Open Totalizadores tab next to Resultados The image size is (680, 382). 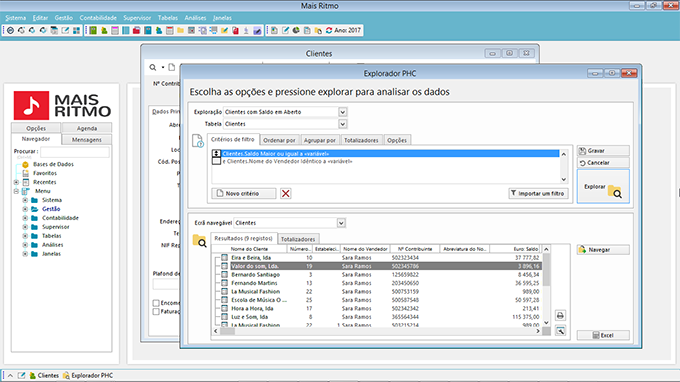tap(298, 239)
